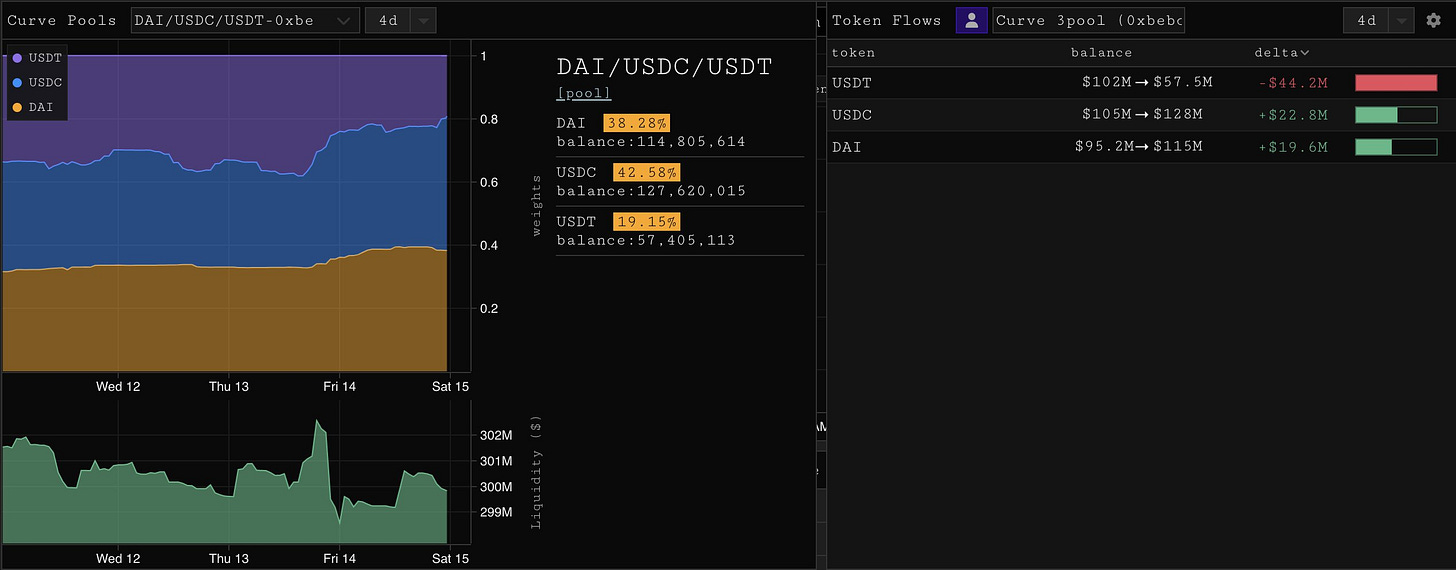Sort by the balance column header

pos(1101,52)
